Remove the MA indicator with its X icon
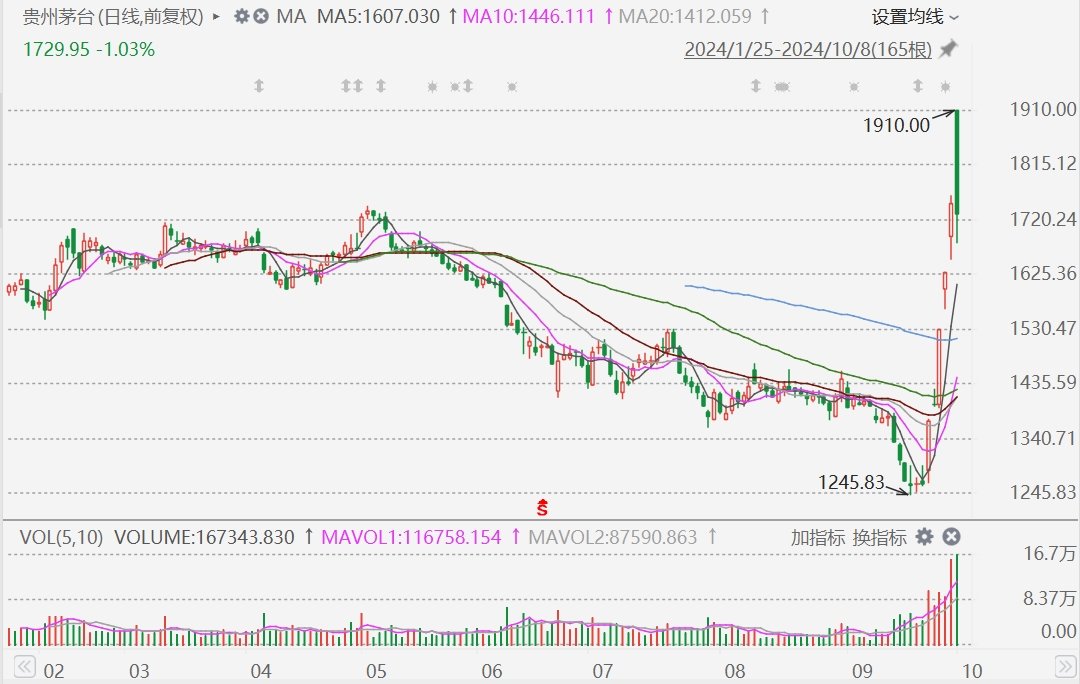 tap(260, 16)
